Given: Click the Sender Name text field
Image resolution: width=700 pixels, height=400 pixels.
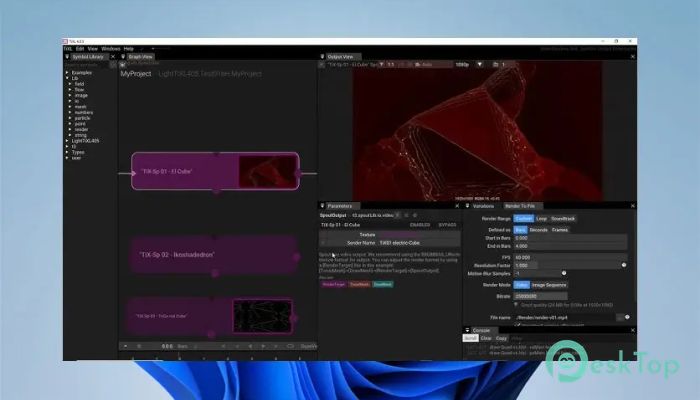Looking at the screenshot, I should pos(419,243).
